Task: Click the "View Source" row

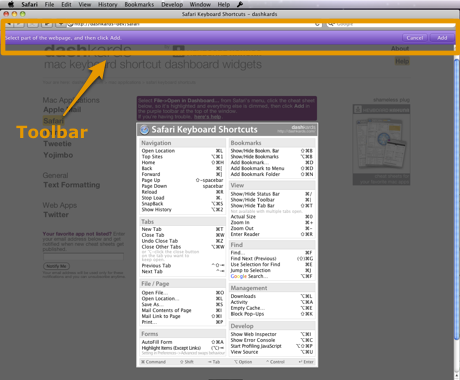Action: pos(272,352)
